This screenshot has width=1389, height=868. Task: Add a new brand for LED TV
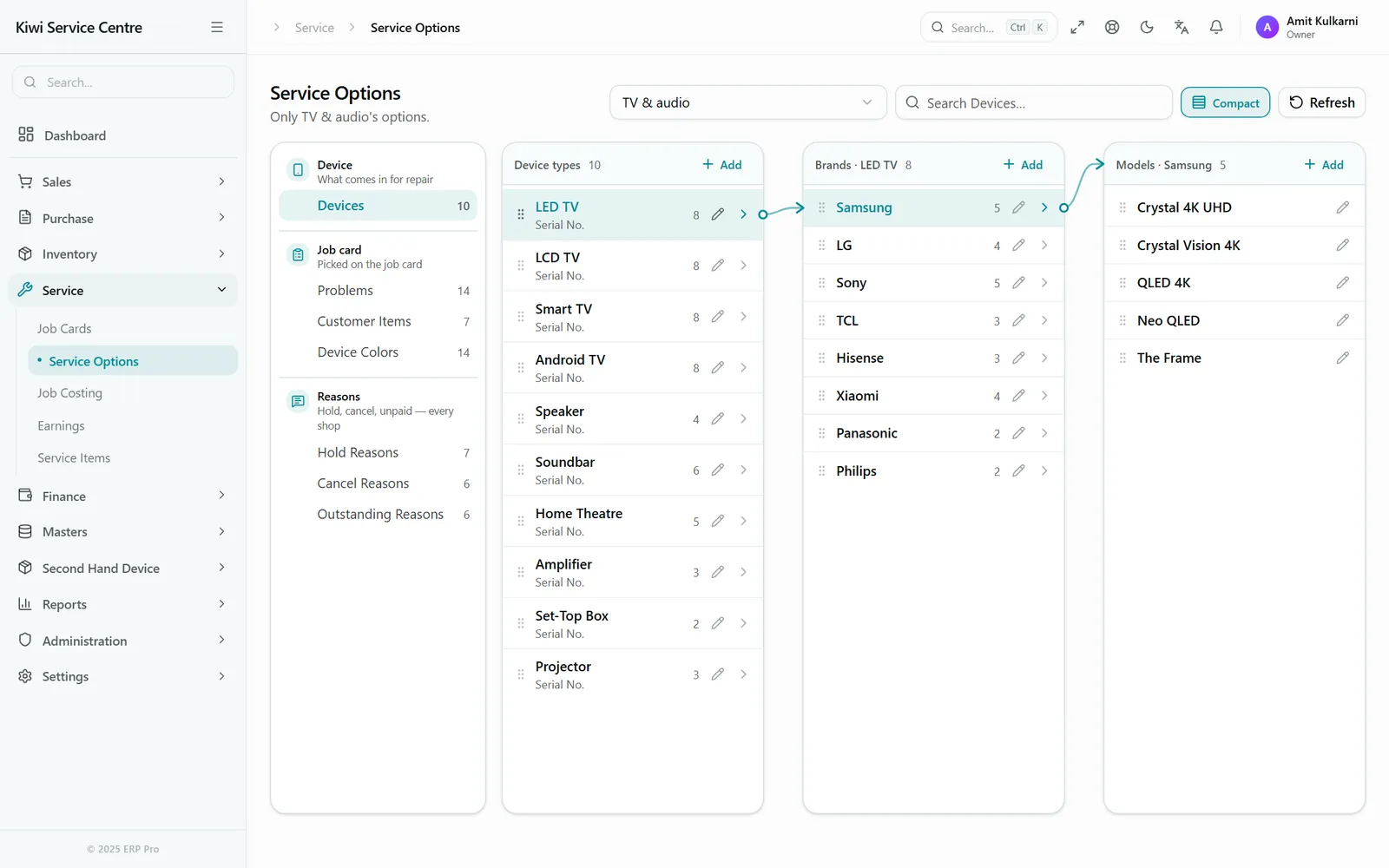tap(1024, 165)
